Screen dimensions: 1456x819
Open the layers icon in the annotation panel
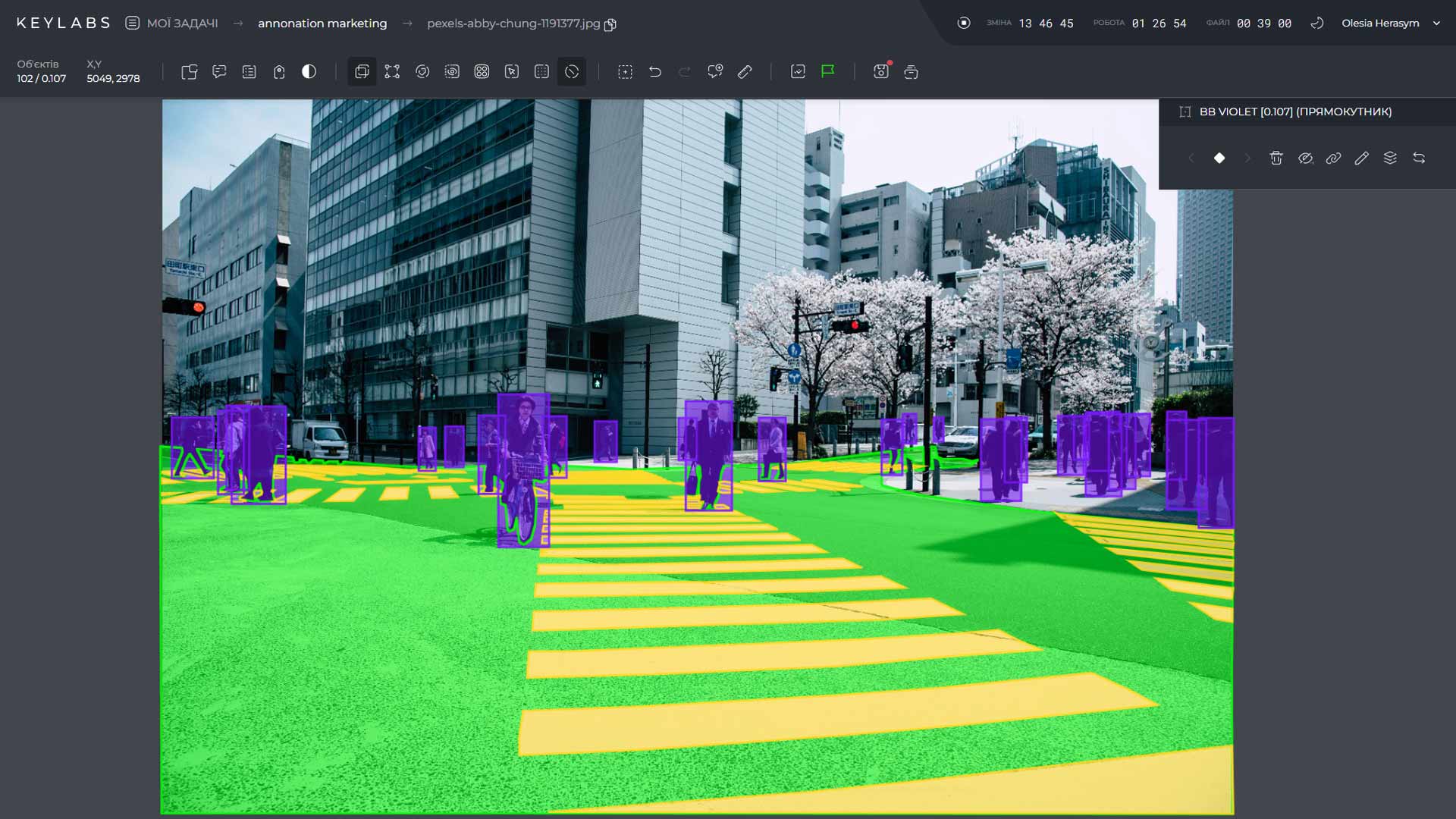(x=1390, y=159)
